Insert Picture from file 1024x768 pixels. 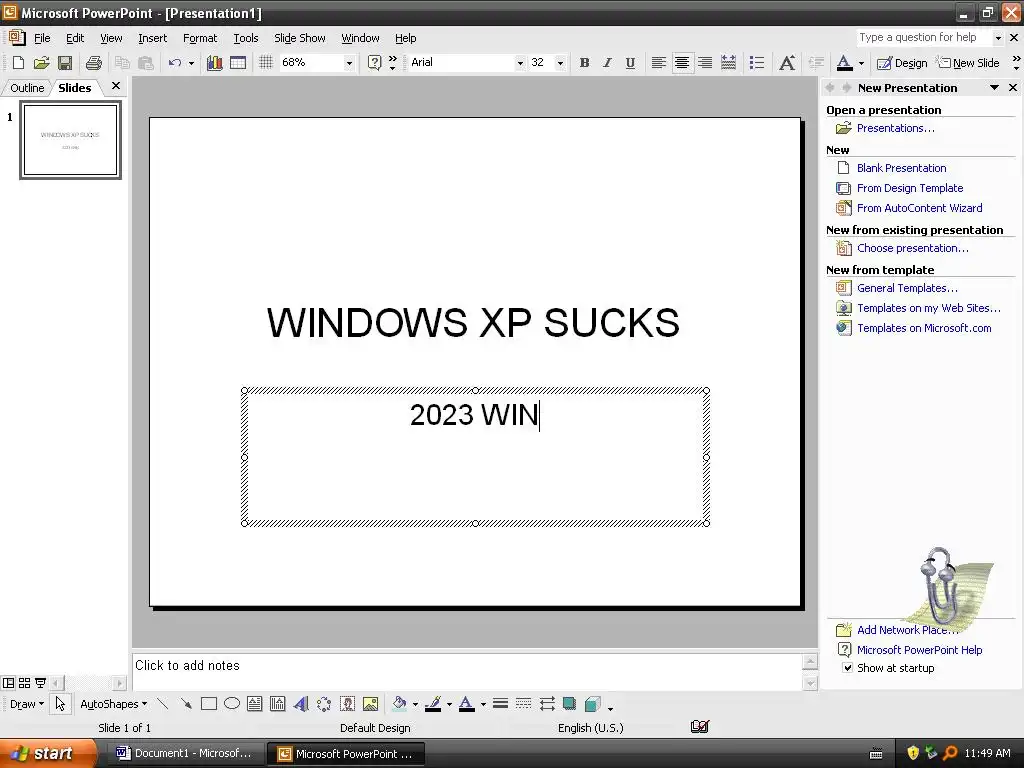click(370, 703)
